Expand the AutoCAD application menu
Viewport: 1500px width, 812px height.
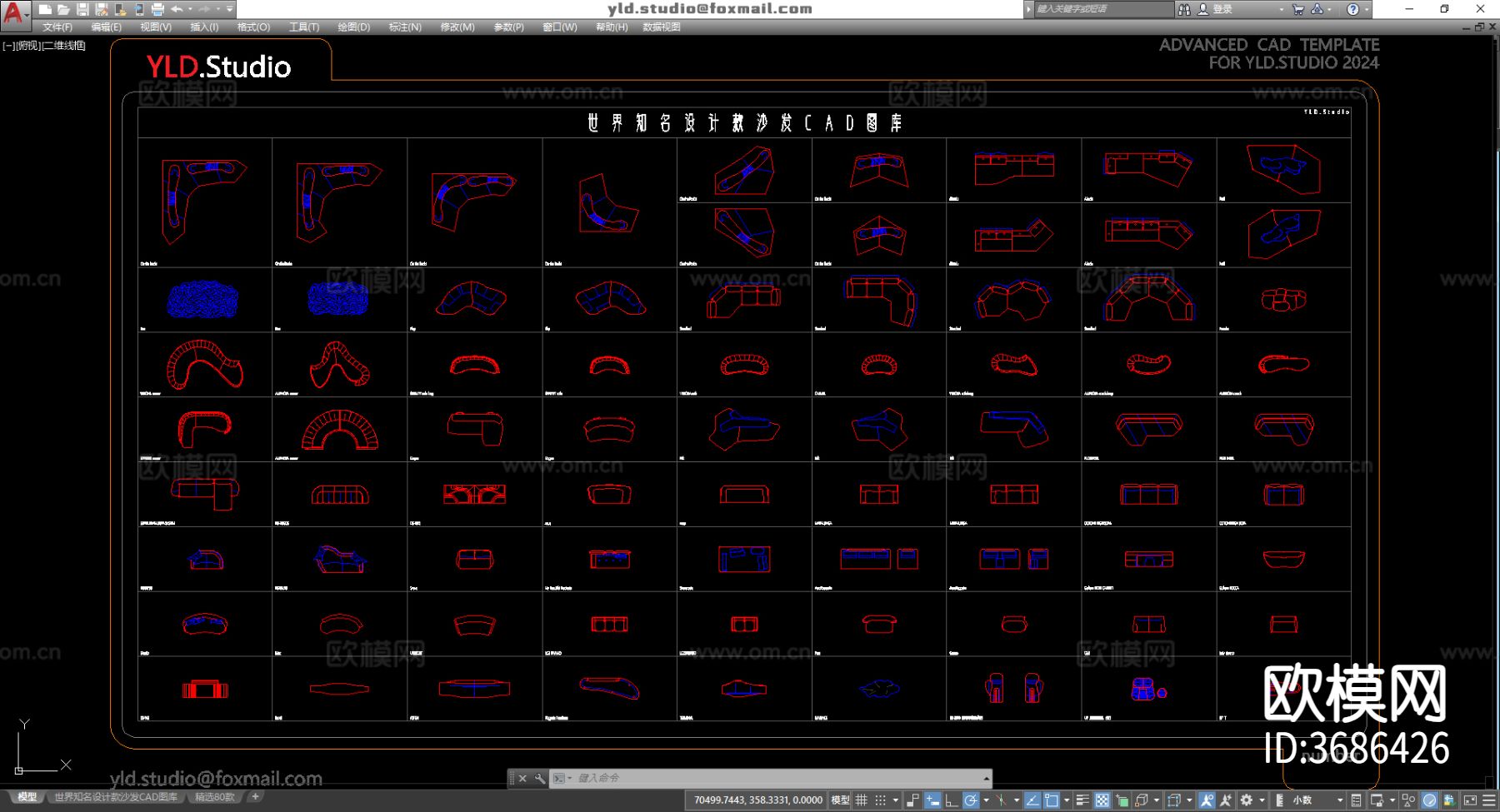(x=15, y=12)
